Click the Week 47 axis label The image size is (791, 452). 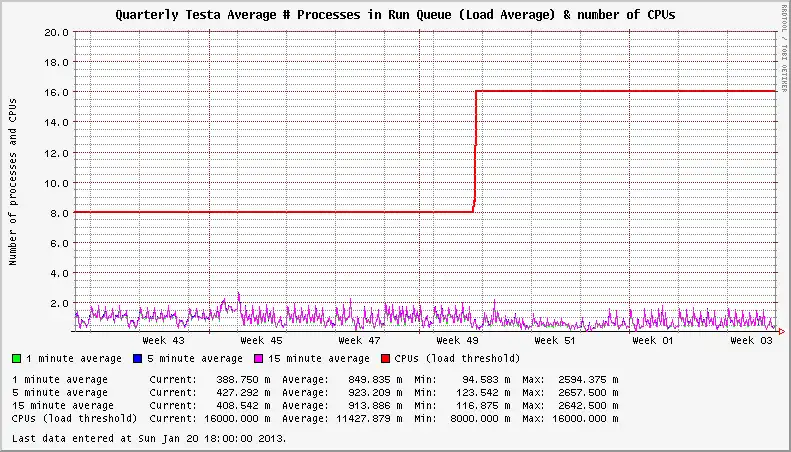click(x=359, y=341)
